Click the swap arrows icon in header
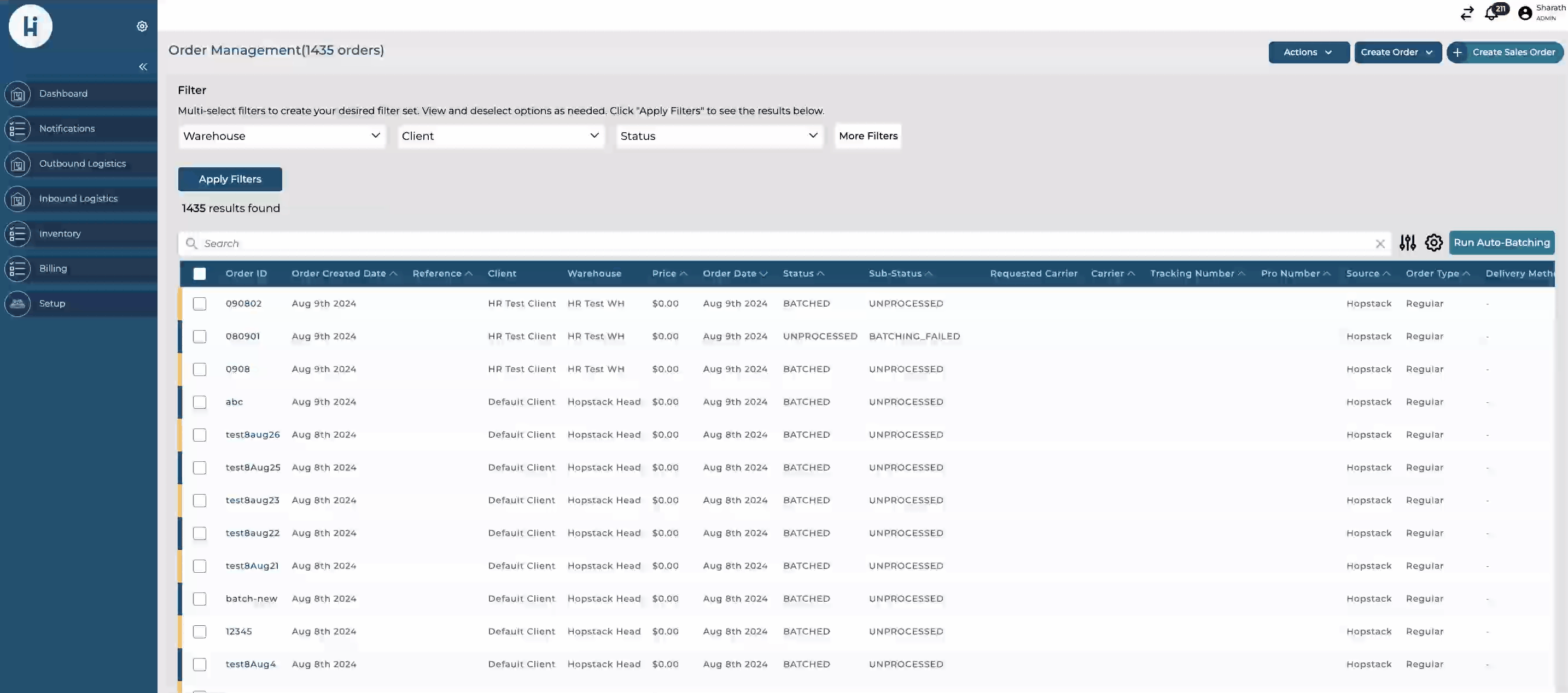The width and height of the screenshot is (1568, 693). pos(1467,13)
